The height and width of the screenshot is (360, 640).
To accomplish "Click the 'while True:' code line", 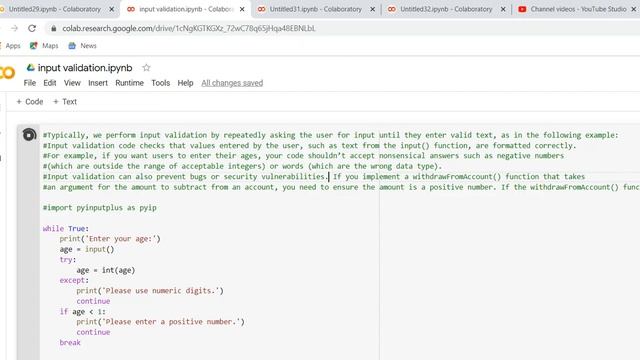I will [66, 229].
